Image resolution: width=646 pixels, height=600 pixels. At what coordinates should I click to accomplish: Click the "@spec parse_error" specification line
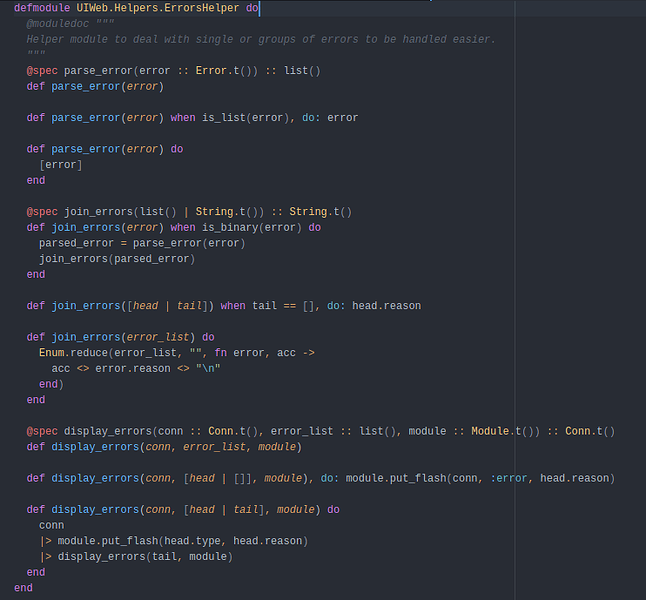(x=173, y=70)
